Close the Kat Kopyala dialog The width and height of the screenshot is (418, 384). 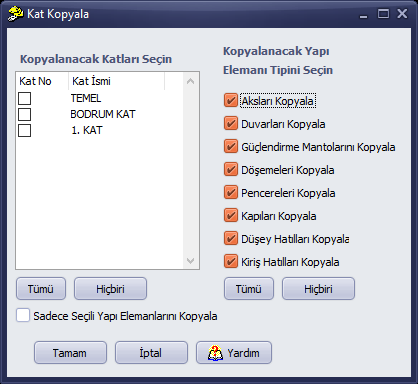pos(402,14)
